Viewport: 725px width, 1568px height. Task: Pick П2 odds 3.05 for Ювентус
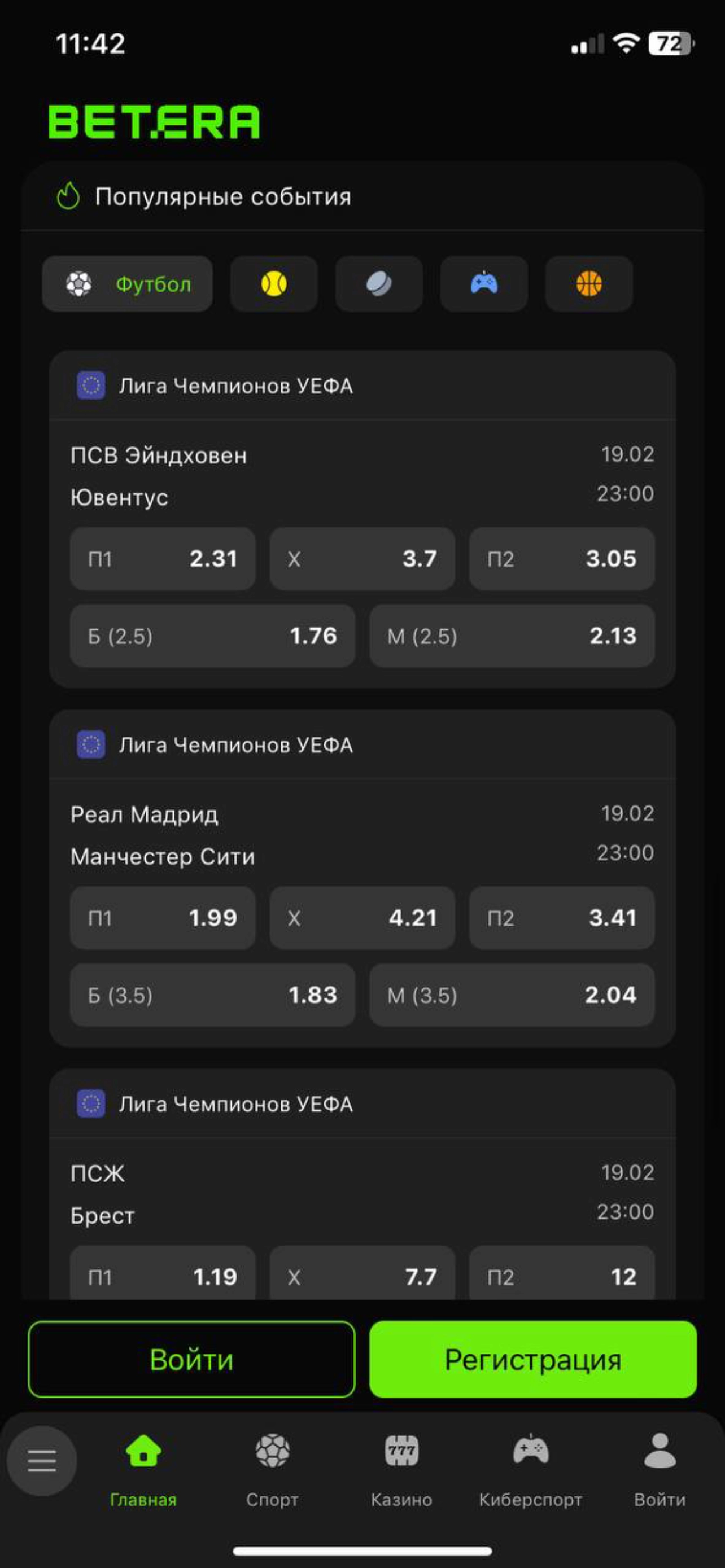(562, 559)
